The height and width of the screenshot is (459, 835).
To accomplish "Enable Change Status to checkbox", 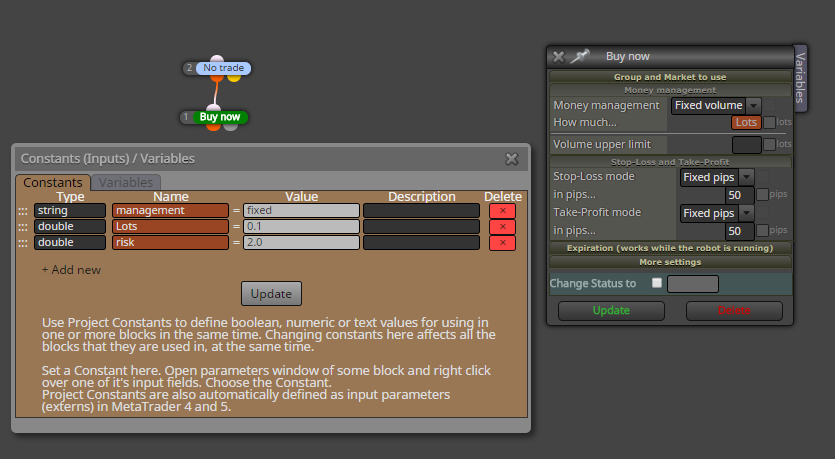I will click(x=657, y=283).
